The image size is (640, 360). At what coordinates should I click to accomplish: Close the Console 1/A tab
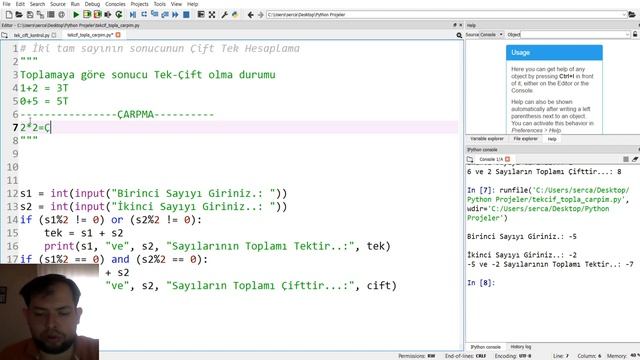[507, 159]
